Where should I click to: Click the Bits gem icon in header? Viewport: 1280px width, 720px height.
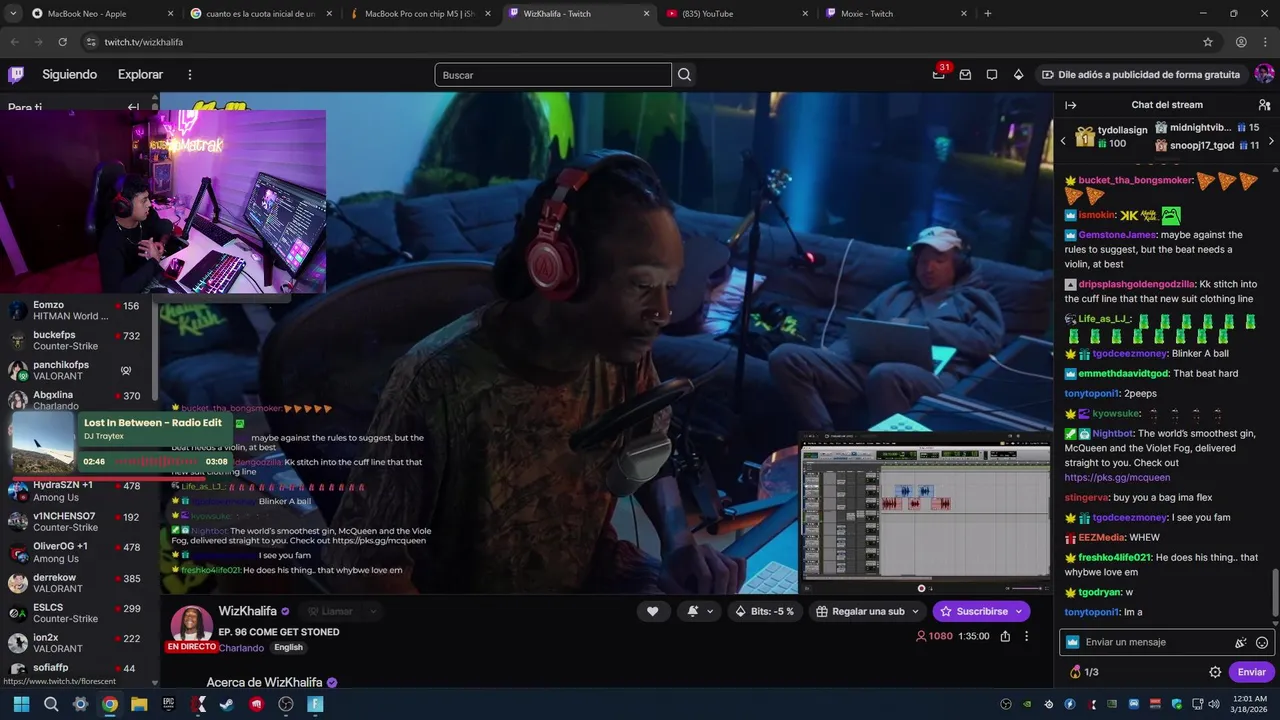pos(1018,75)
